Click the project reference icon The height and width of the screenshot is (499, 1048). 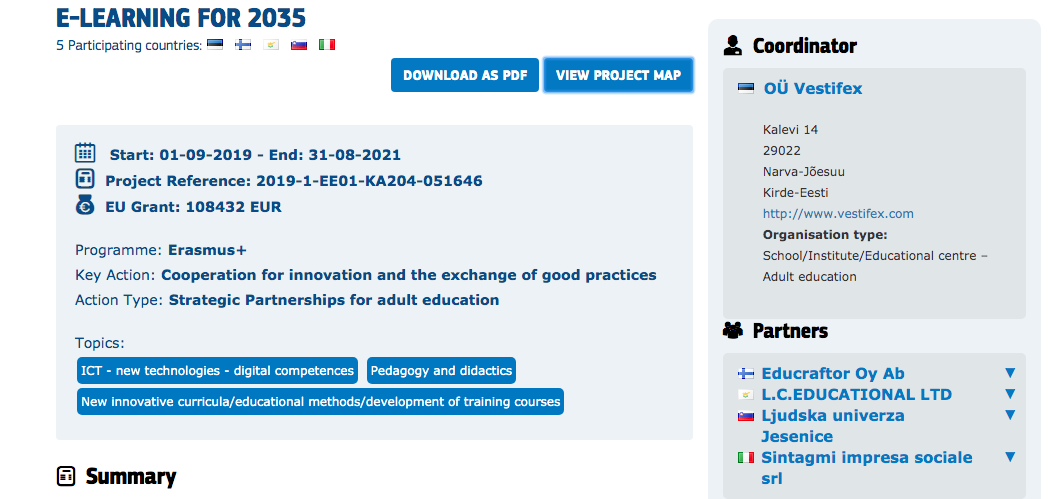tap(85, 179)
